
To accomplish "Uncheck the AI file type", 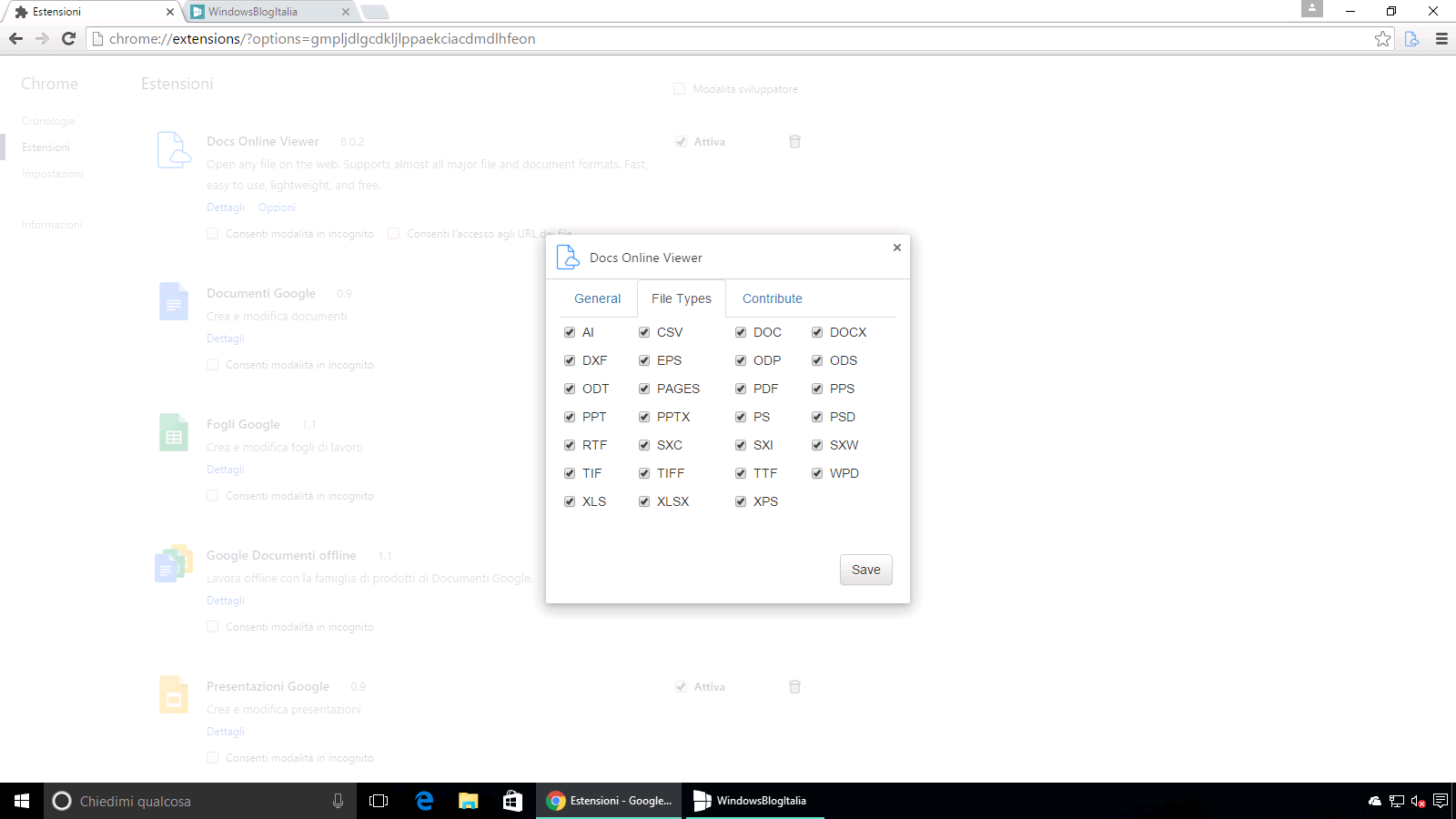I will click(x=570, y=332).
